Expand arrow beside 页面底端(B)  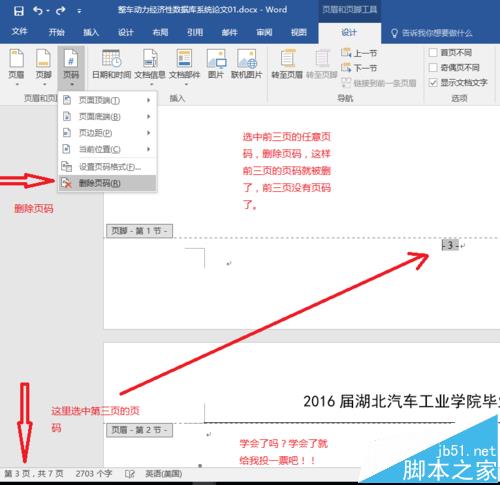pyautogui.click(x=149, y=116)
